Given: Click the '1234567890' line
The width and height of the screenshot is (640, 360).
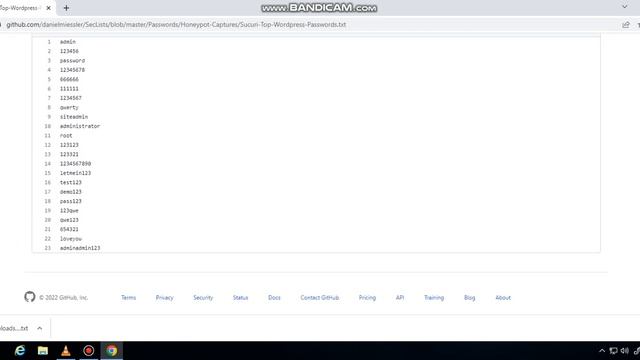Looking at the screenshot, I should click(x=76, y=164).
